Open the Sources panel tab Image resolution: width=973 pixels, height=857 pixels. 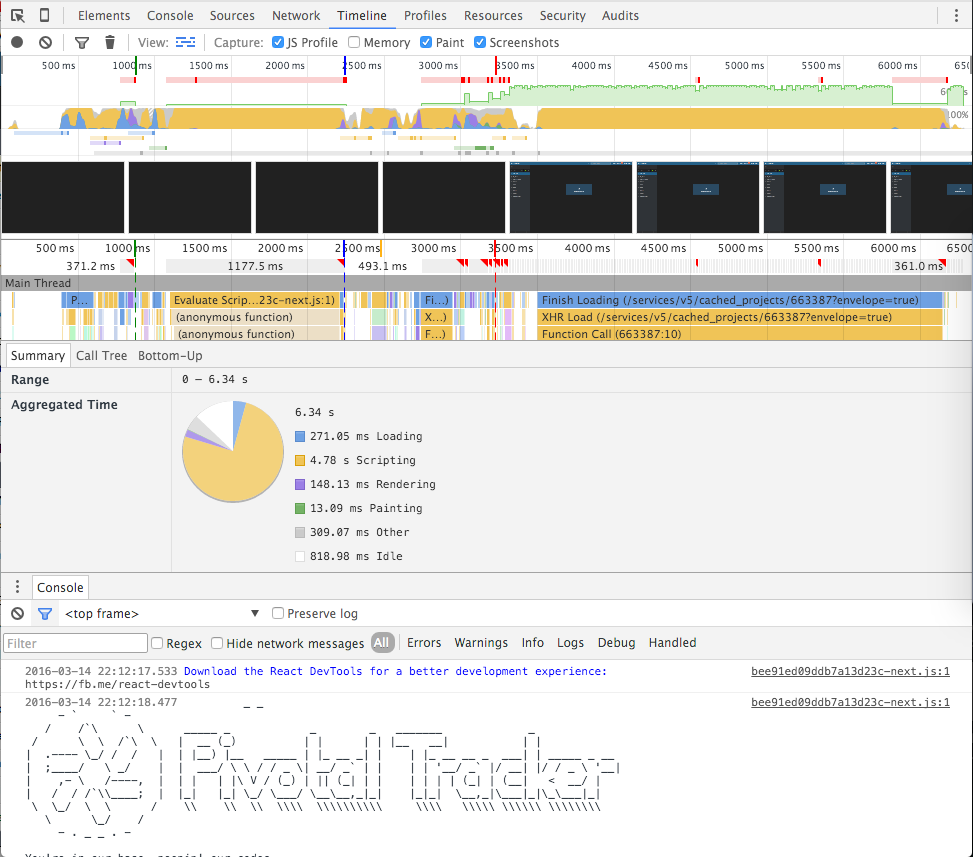click(x=232, y=16)
